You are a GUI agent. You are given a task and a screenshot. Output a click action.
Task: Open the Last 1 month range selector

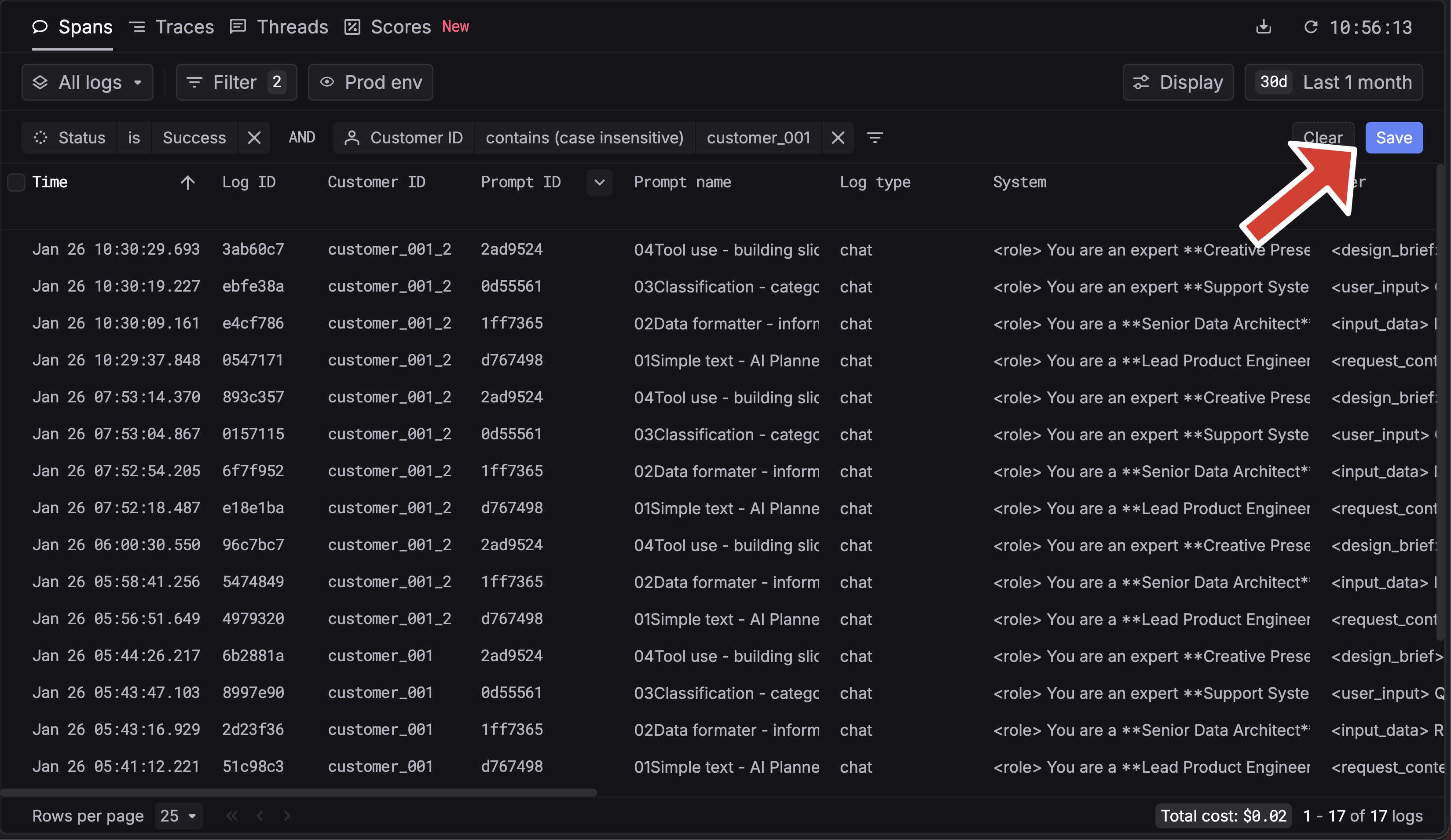[x=1333, y=82]
